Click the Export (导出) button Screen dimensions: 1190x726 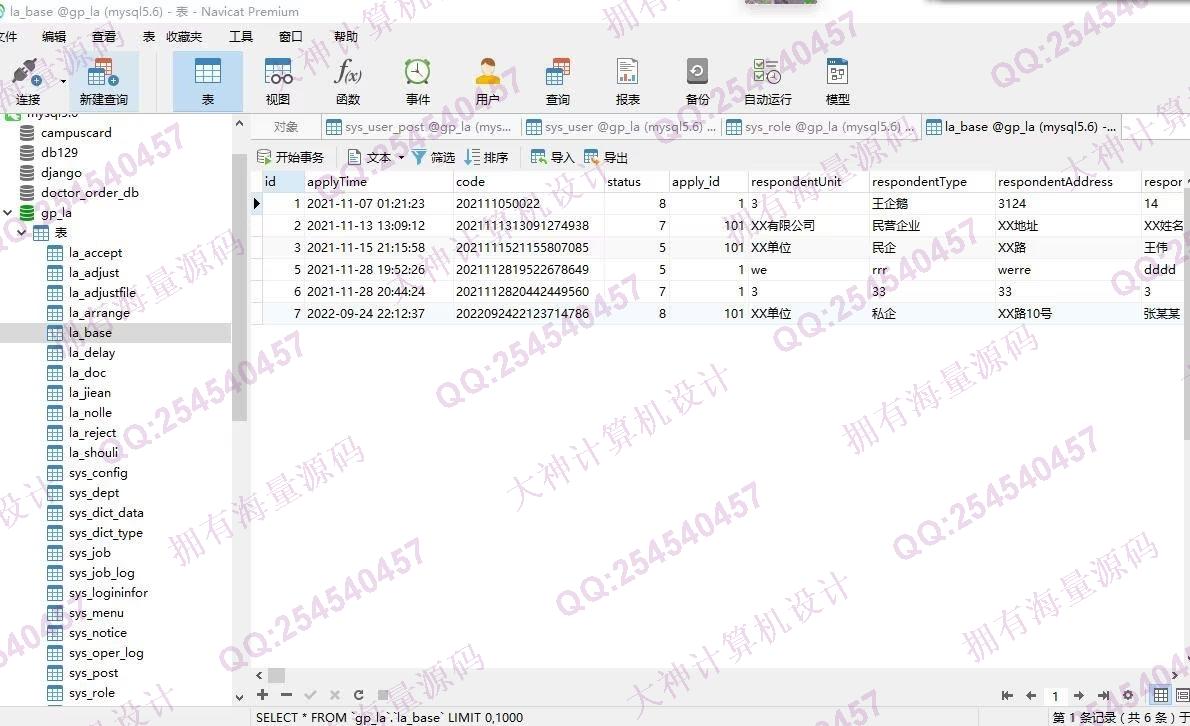pos(606,157)
